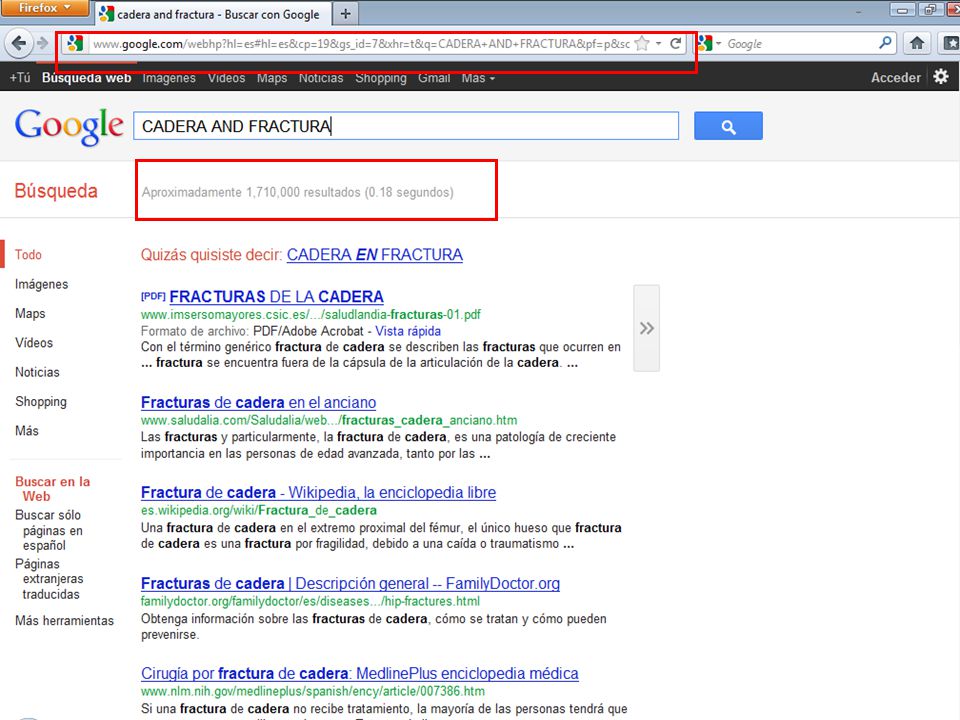Screen dimensions: 960x720
Task: Go back with the browser back arrow
Action: (x=18, y=43)
